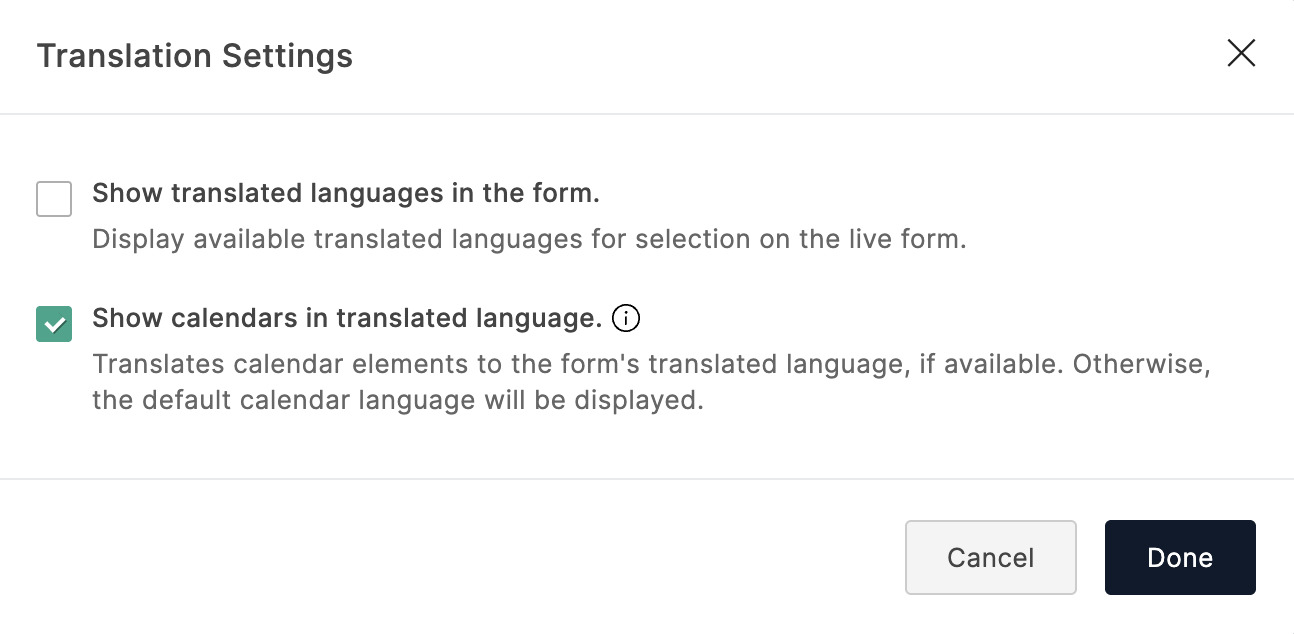
Task: Discard changes with the Cancel button
Action: coord(990,557)
